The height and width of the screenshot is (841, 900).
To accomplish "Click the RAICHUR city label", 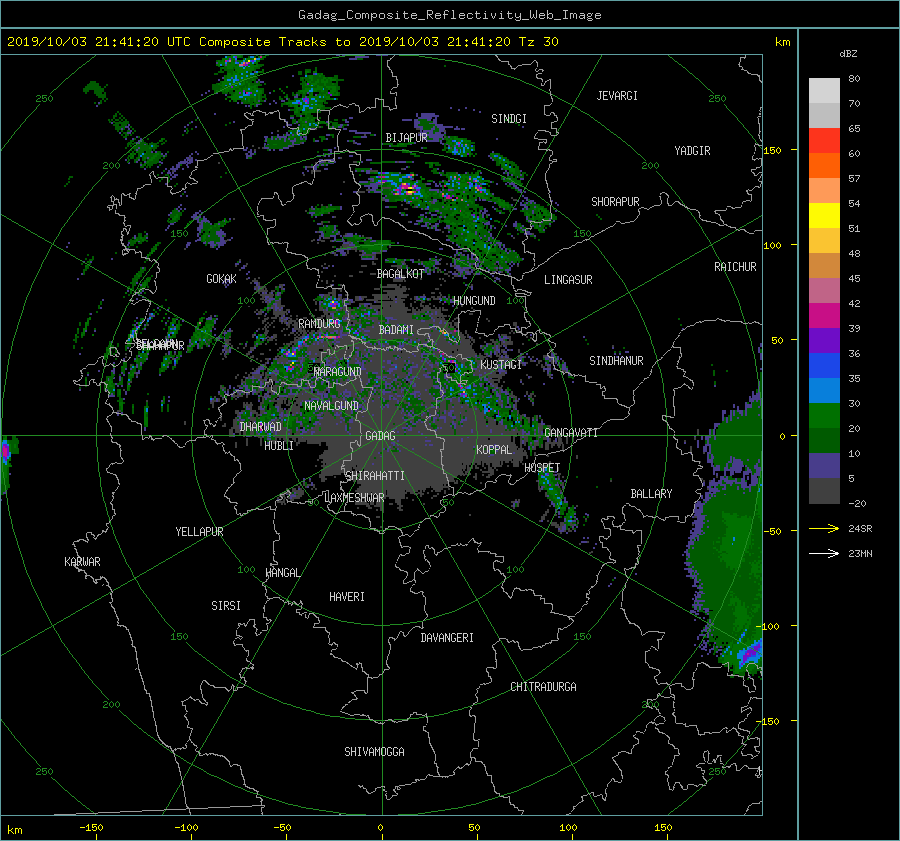I will 735,267.
